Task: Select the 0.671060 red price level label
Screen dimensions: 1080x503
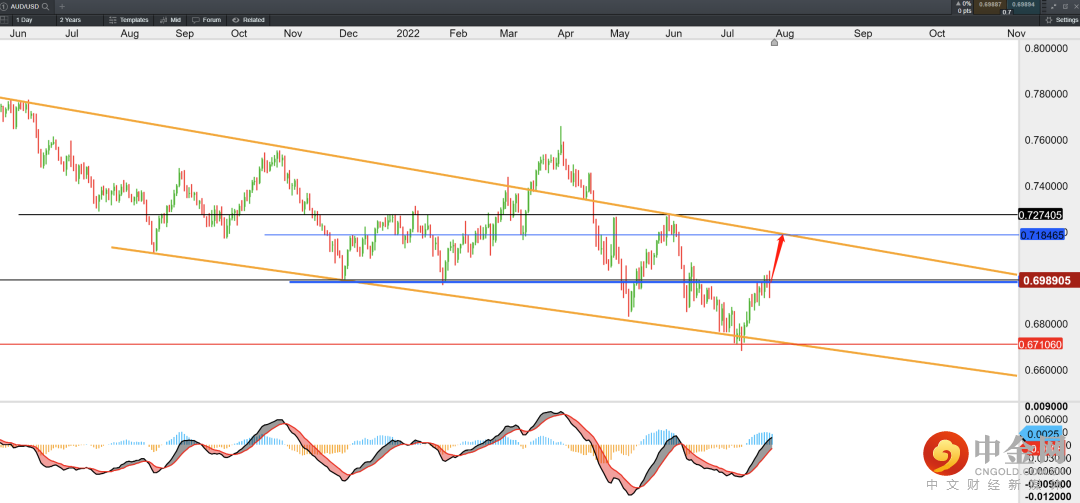Action: [x=1040, y=344]
